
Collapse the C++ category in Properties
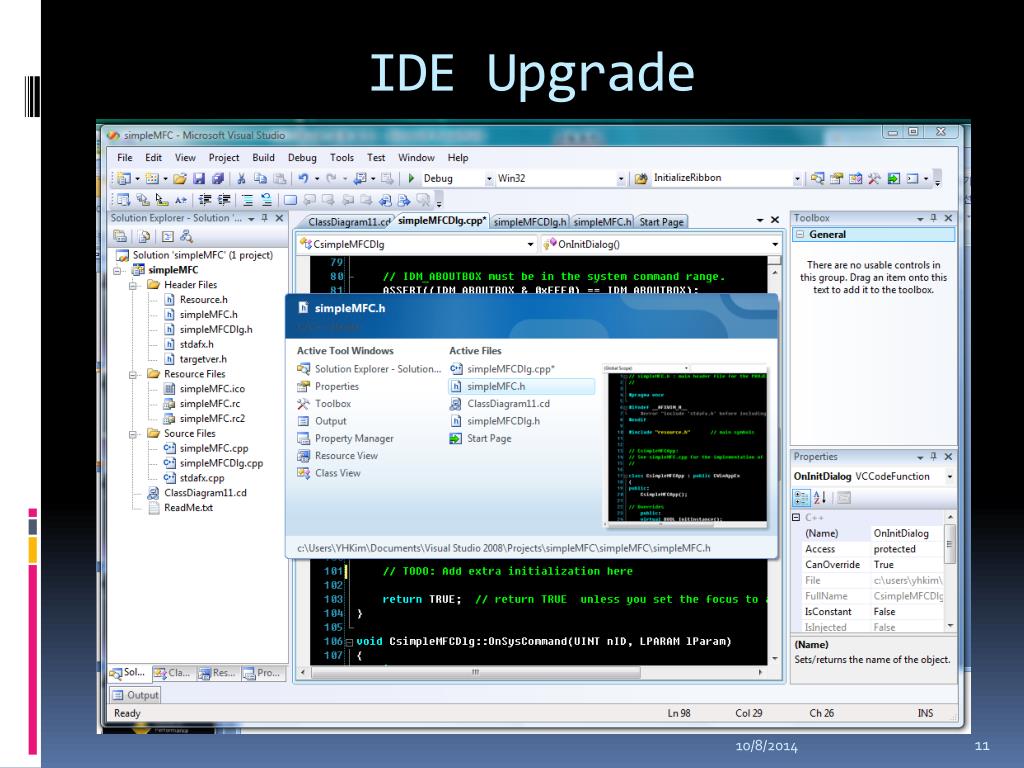(x=796, y=517)
